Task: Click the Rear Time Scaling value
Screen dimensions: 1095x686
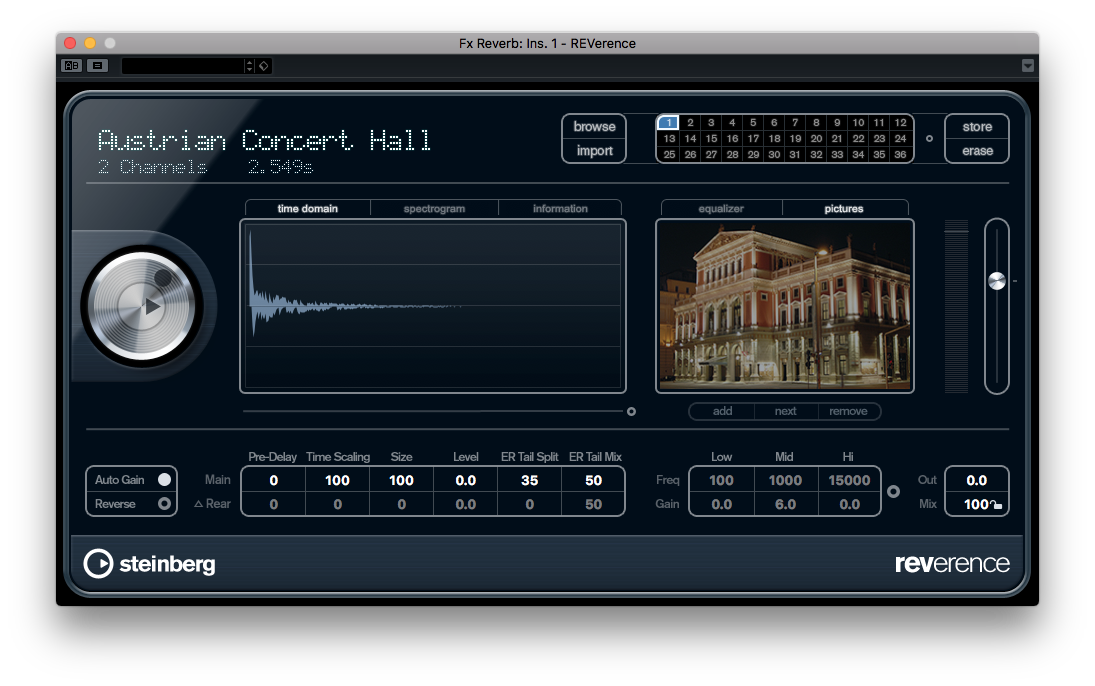Action: pyautogui.click(x=337, y=504)
